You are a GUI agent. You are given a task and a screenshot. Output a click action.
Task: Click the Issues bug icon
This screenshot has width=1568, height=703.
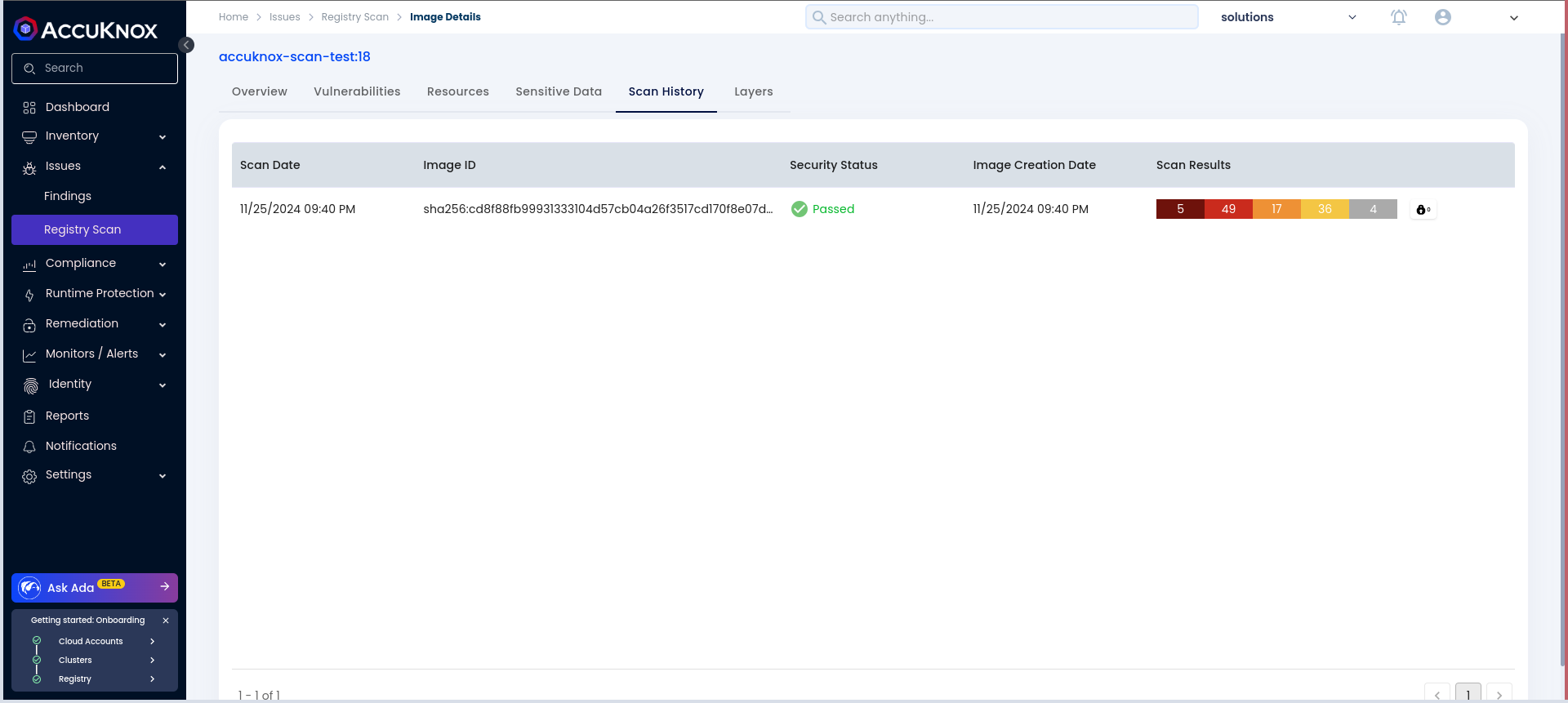pyautogui.click(x=29, y=167)
